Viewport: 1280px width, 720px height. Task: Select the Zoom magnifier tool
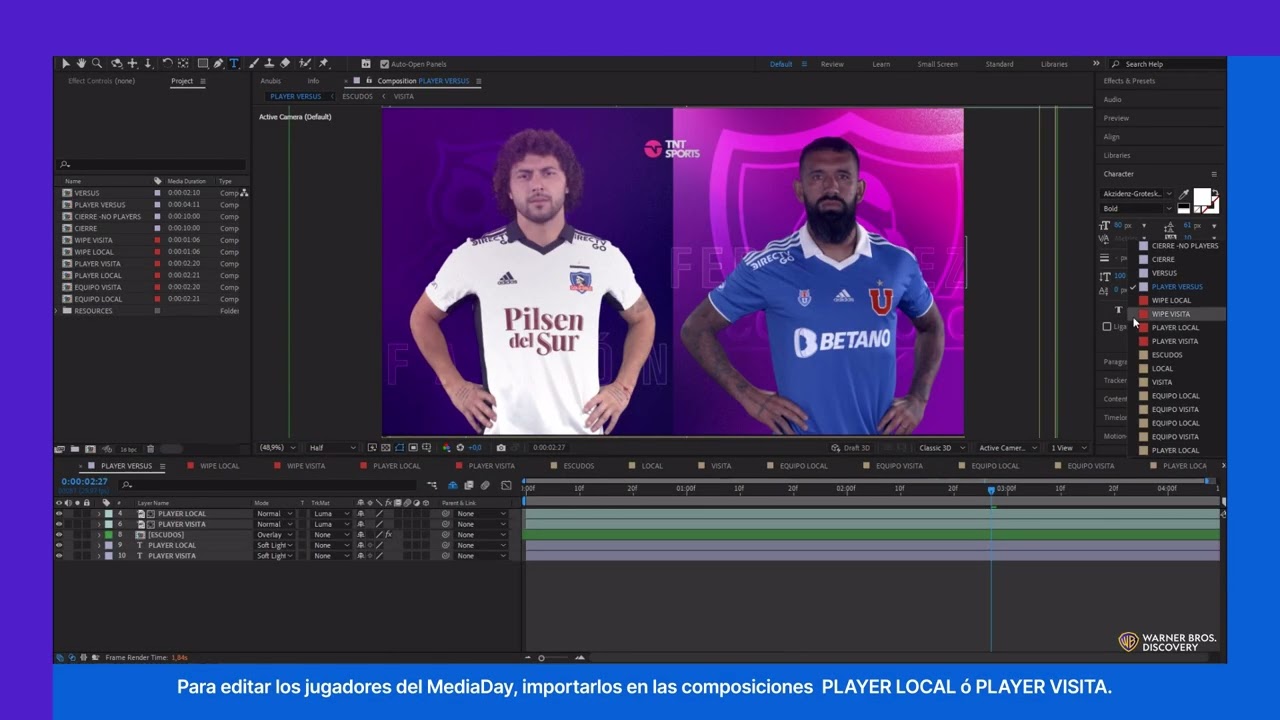(97, 63)
